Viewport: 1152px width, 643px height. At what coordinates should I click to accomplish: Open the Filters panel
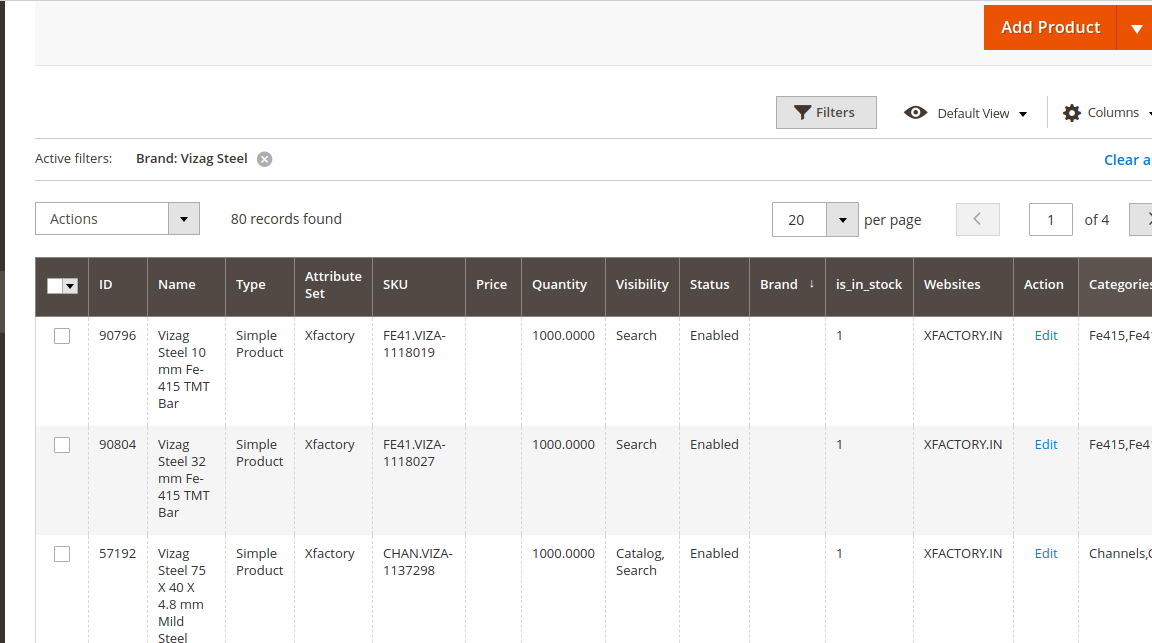pos(826,112)
